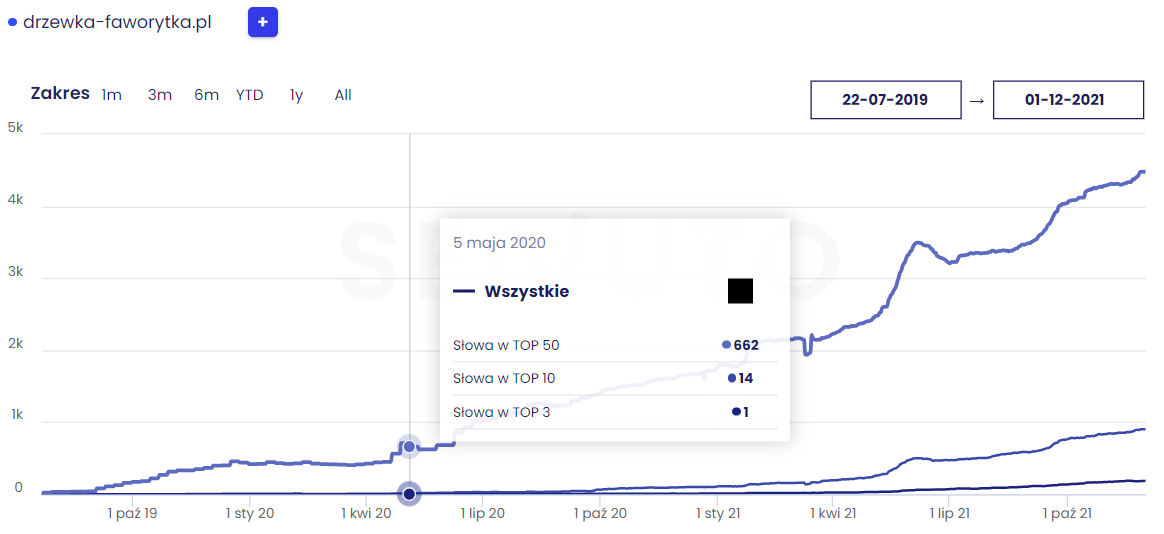
Task: Click the TOP 3 data point marker
Action: [x=408, y=494]
